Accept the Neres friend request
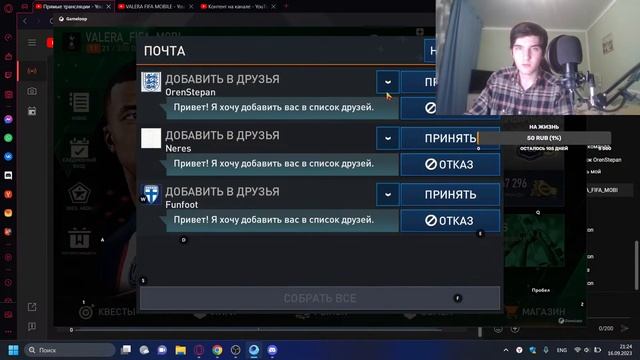 (450, 138)
